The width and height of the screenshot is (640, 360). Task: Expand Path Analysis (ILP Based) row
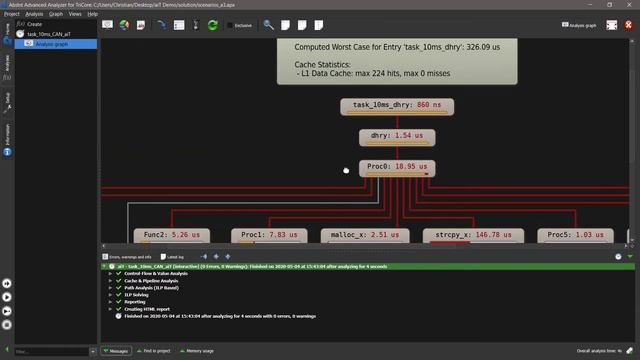[110, 288]
